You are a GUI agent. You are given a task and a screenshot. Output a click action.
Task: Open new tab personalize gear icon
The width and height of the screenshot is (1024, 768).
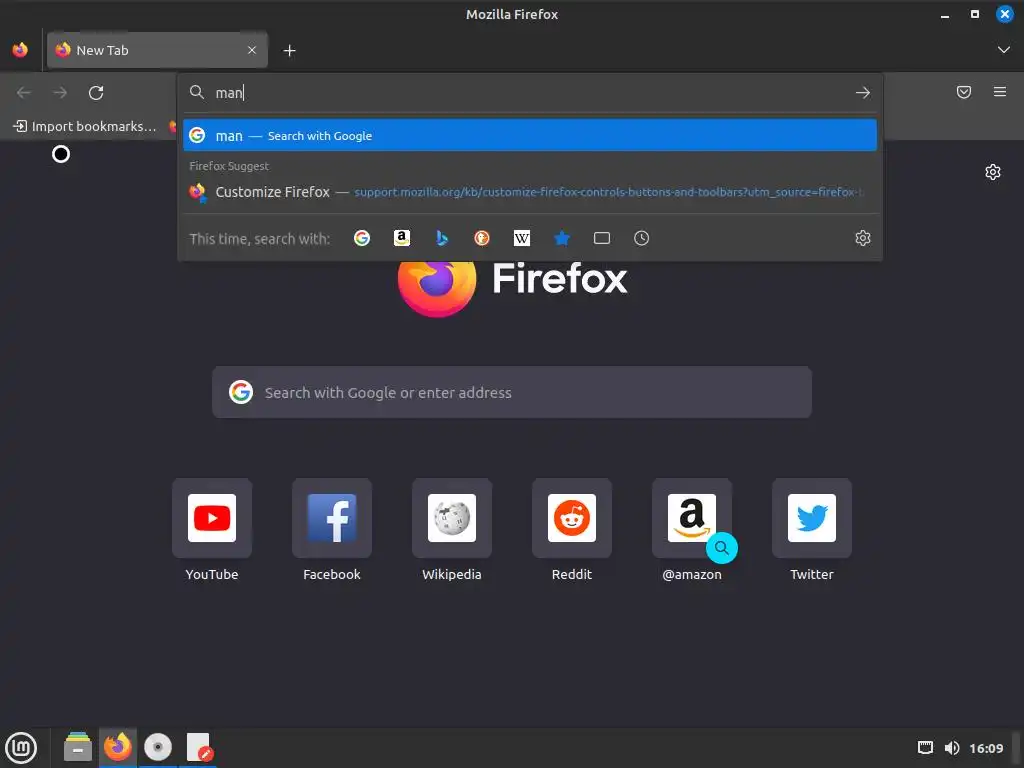[x=992, y=172]
